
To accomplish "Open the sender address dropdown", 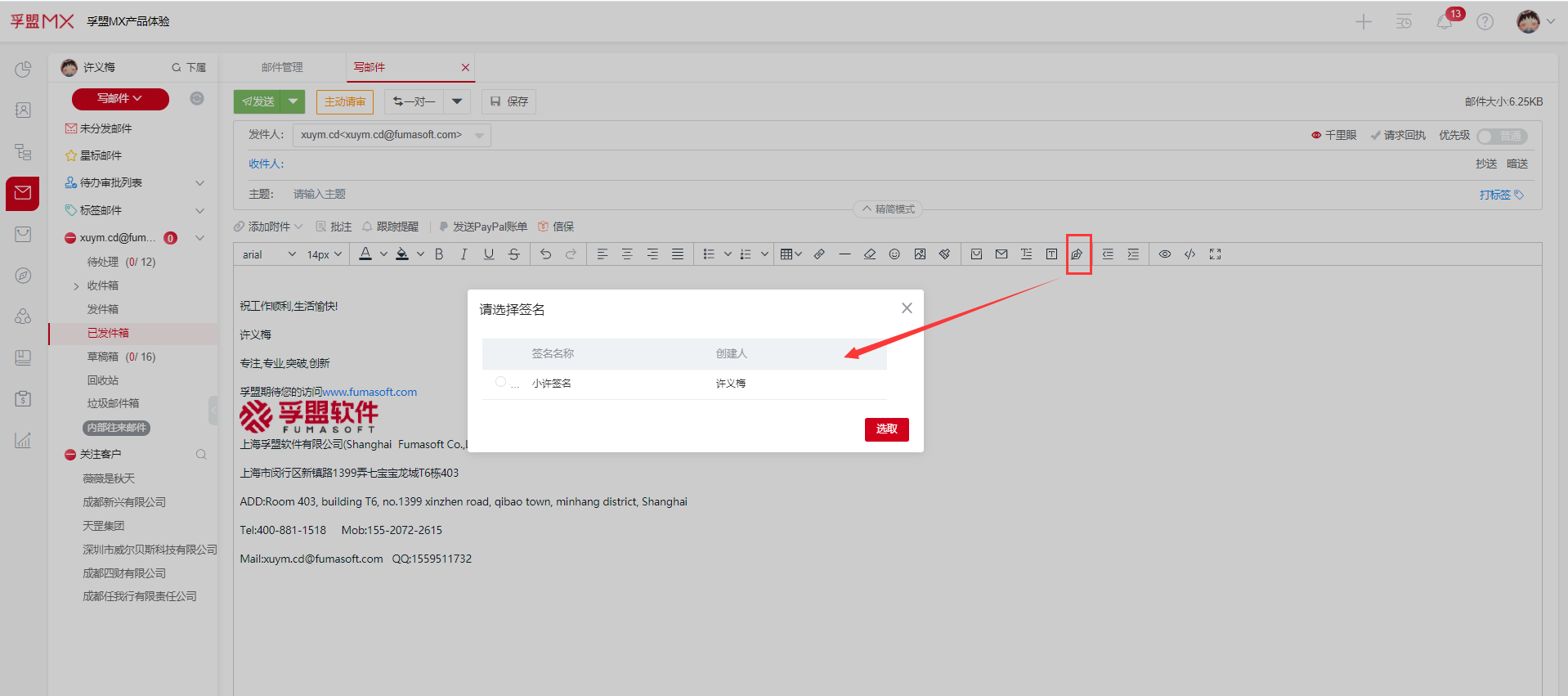I will (479, 135).
